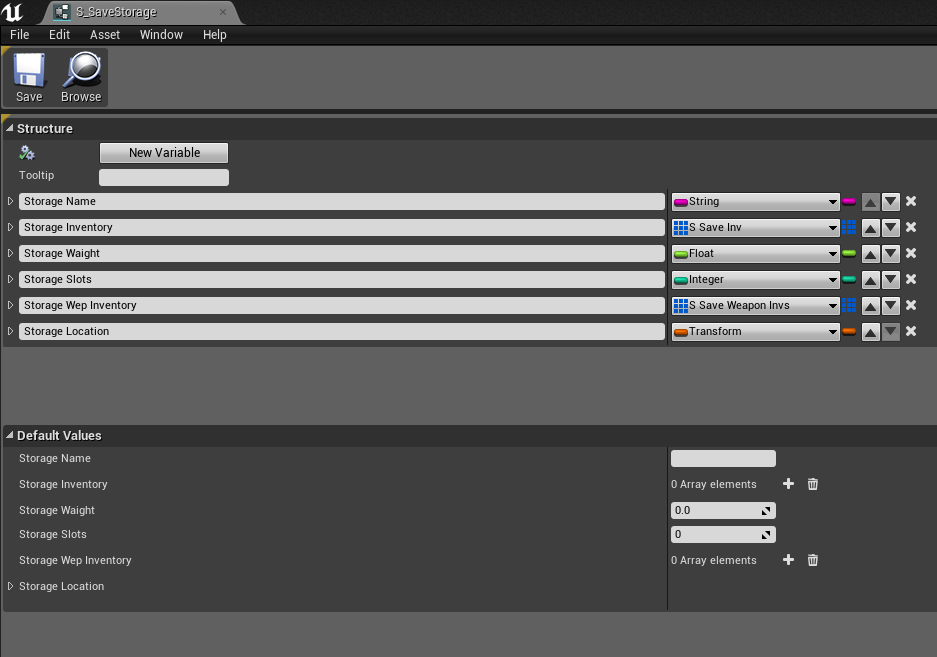Viewport: 937px width, 657px height.
Task: Move Storage Waight variable up
Action: click(871, 253)
